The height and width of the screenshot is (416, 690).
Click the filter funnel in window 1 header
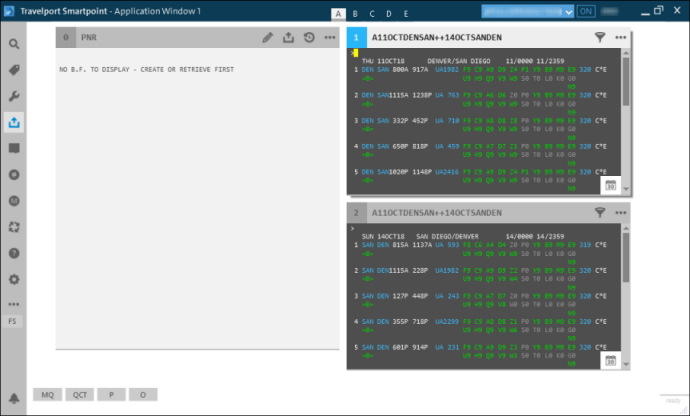600,38
